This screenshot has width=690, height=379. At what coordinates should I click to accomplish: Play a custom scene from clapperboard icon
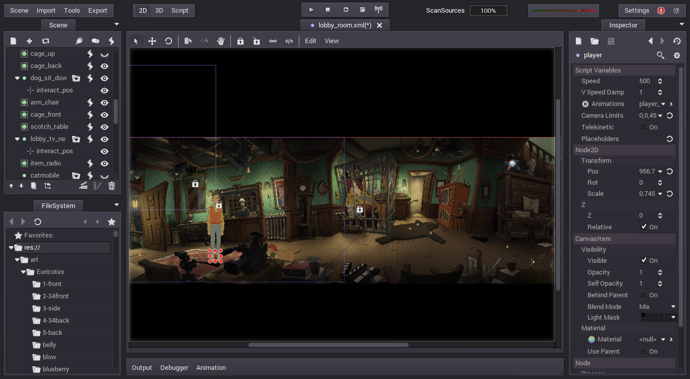coord(362,10)
